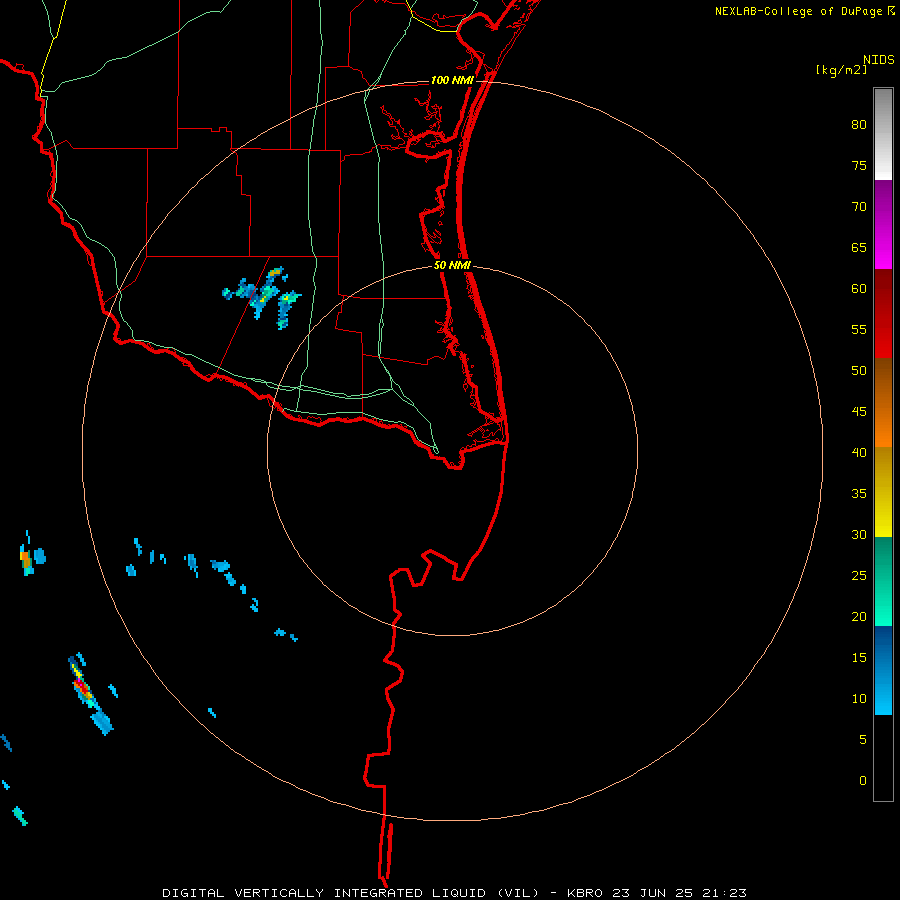Click the 65 value on the color scale

click(859, 247)
